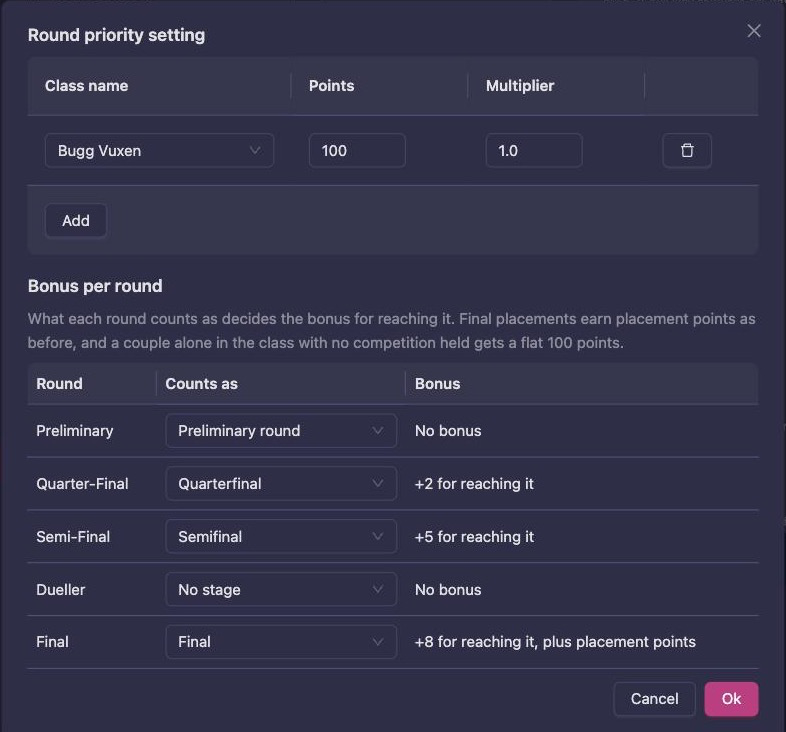
Task: Open the Semifinal counts-as dropdown
Action: pos(281,536)
